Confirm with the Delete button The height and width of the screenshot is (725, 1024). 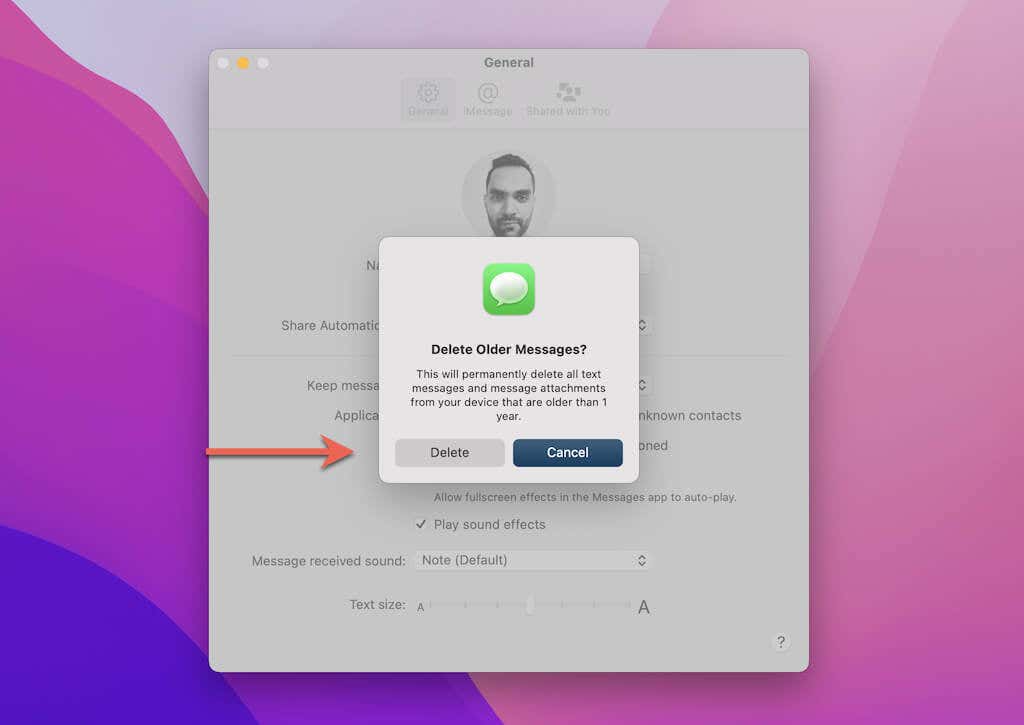click(449, 453)
